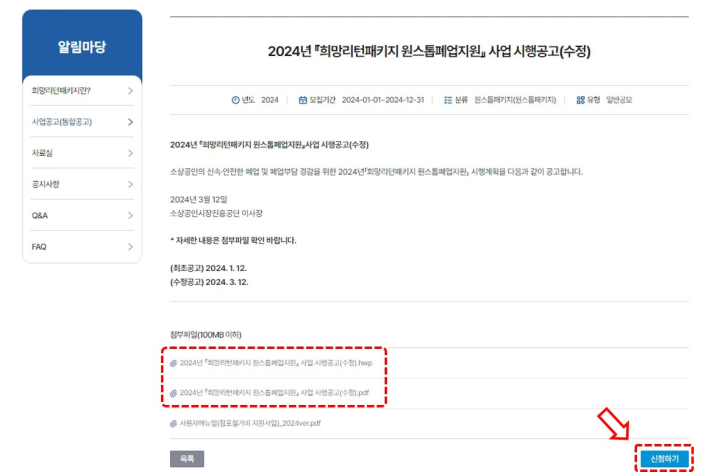Expand chevron next to Q&A
720x472 pixels.
point(130,215)
